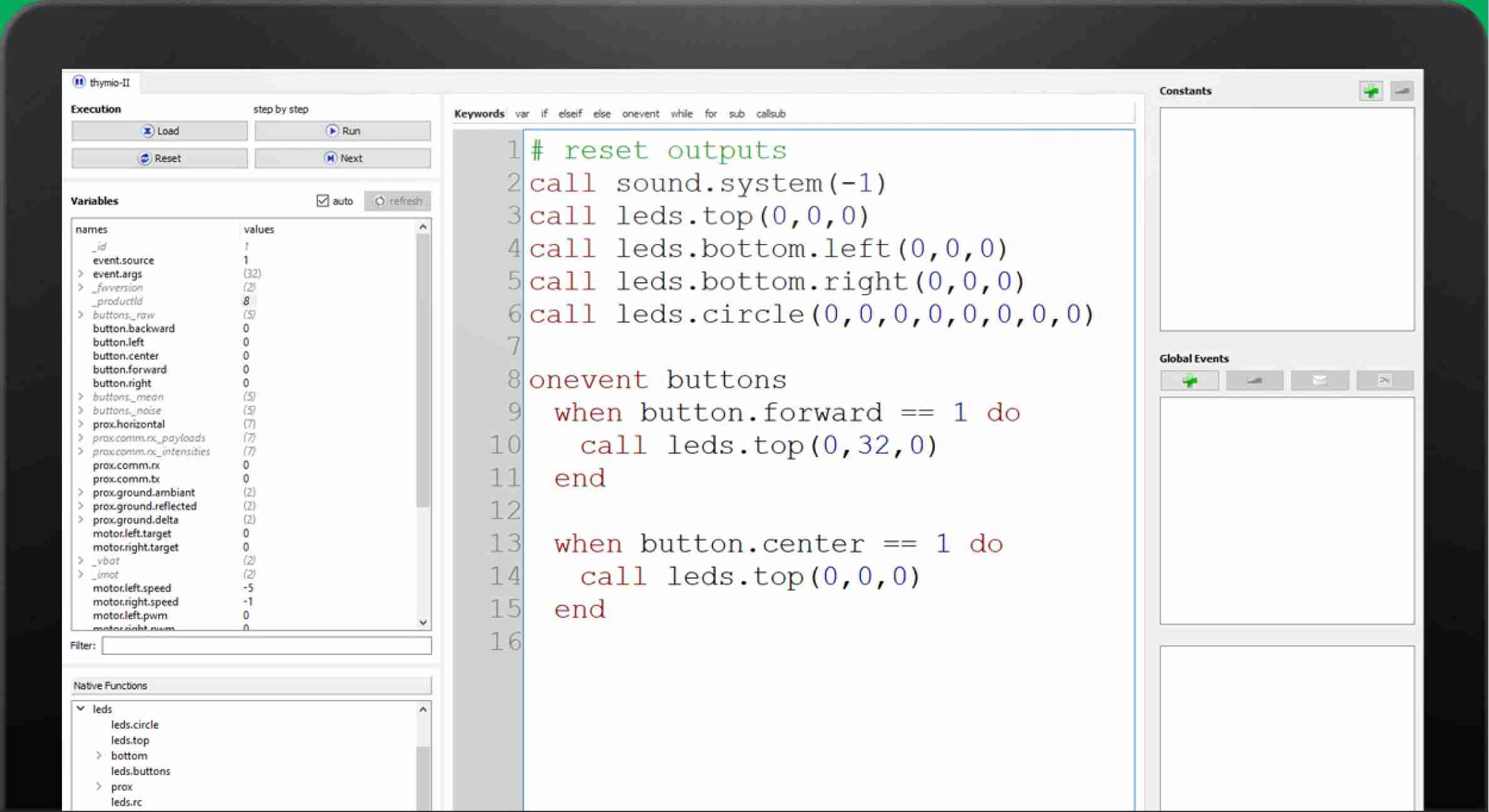
Task: Insert the onevent keyword
Action: click(640, 114)
